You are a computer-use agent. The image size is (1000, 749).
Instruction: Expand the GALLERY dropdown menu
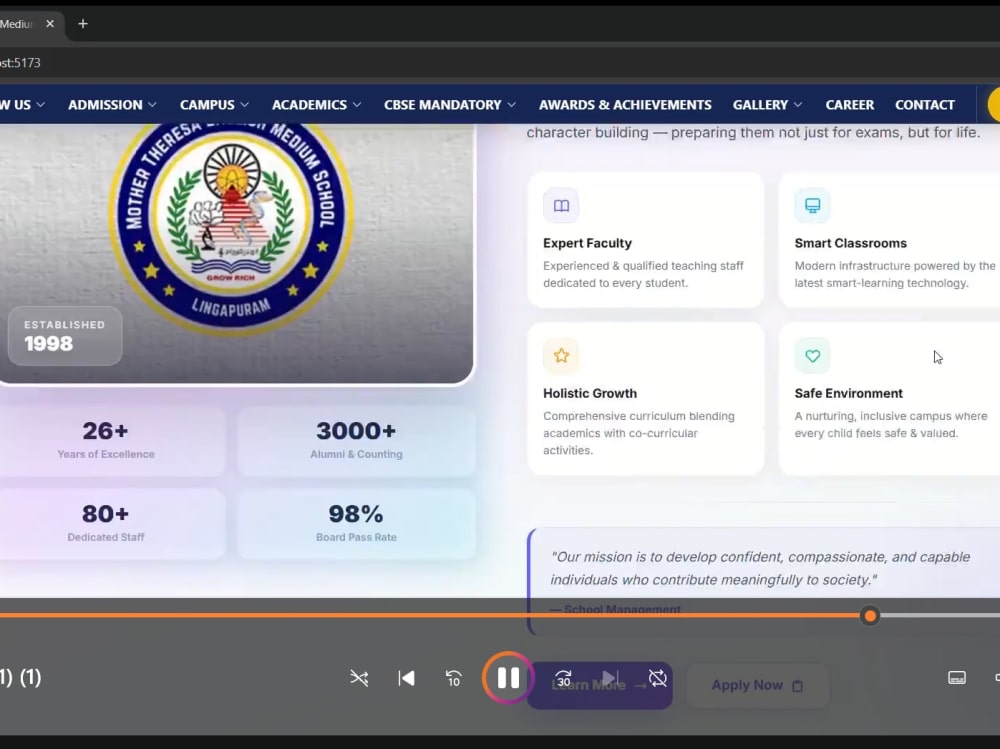(x=767, y=105)
